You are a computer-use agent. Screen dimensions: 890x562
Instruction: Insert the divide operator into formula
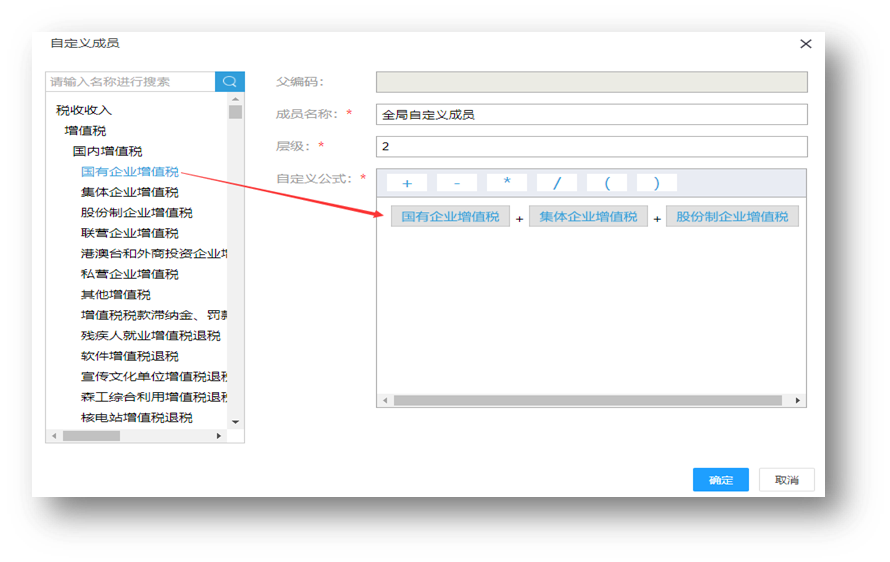pos(557,183)
